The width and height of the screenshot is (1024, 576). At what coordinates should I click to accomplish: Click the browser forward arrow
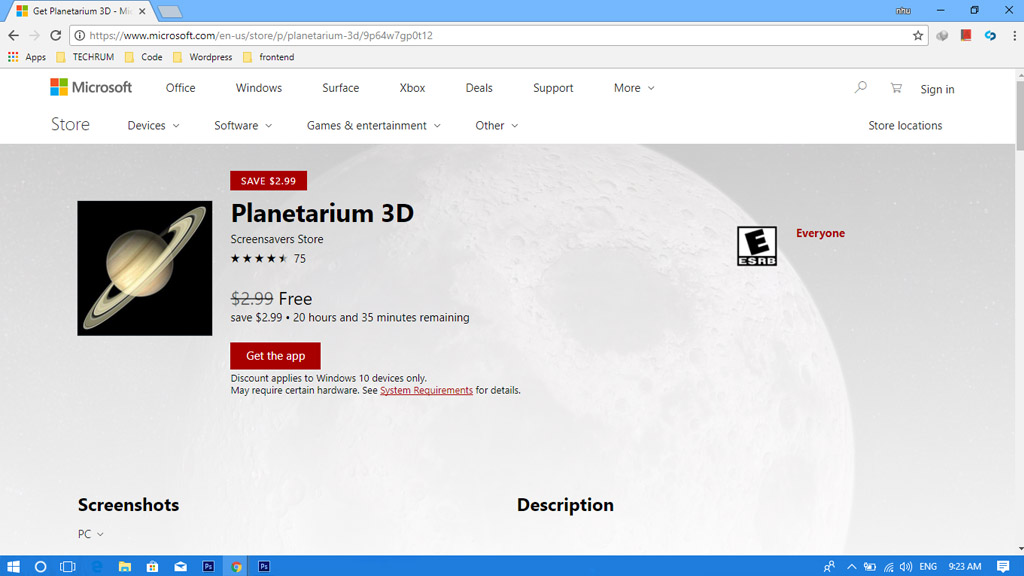tap(35, 35)
